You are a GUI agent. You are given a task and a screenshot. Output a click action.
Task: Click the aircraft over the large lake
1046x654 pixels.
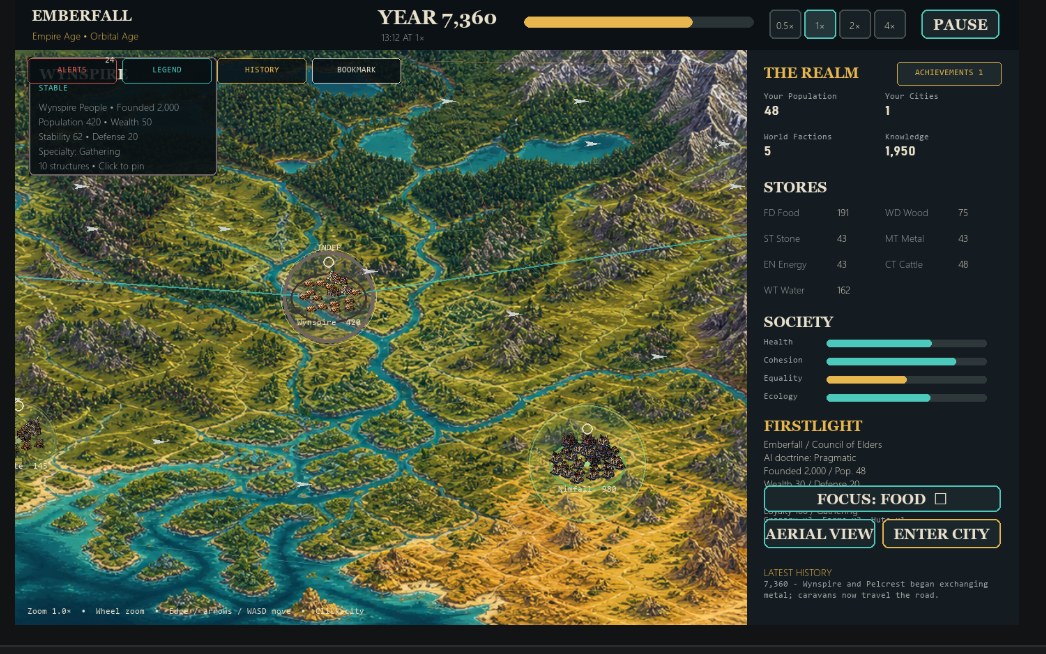click(590, 143)
